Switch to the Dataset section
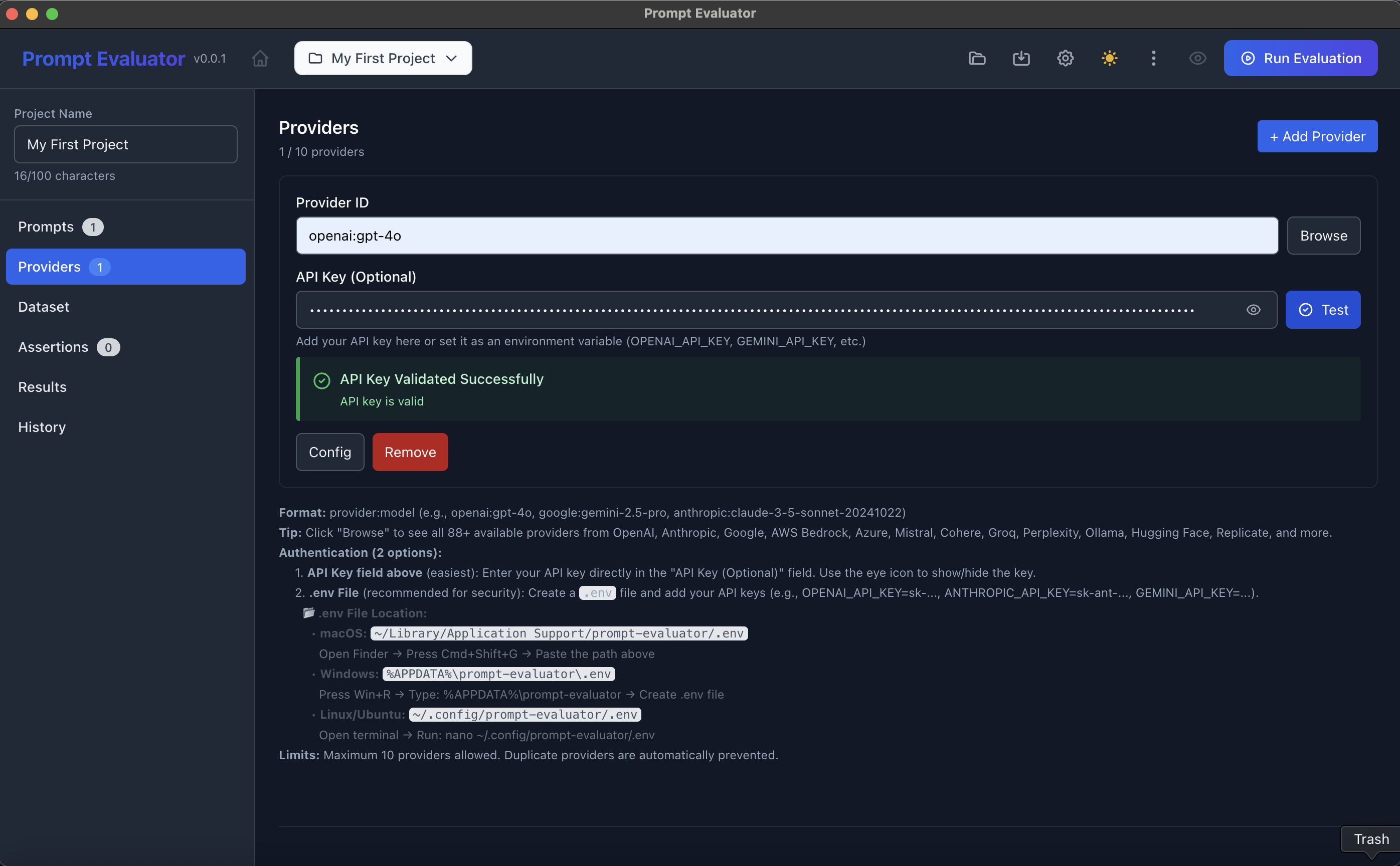This screenshot has height=866, width=1400. (x=43, y=306)
